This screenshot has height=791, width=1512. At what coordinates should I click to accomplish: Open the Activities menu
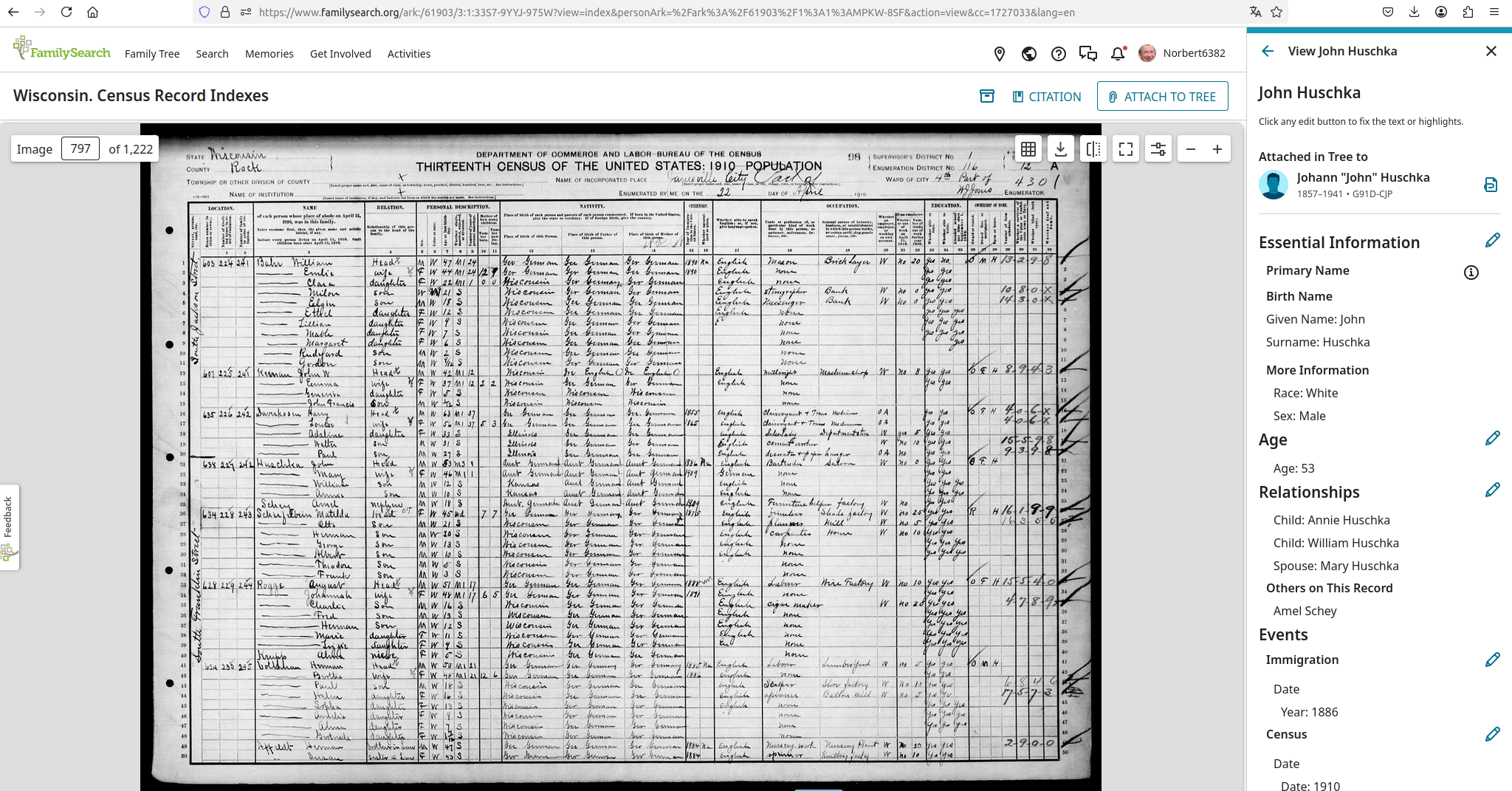[408, 54]
